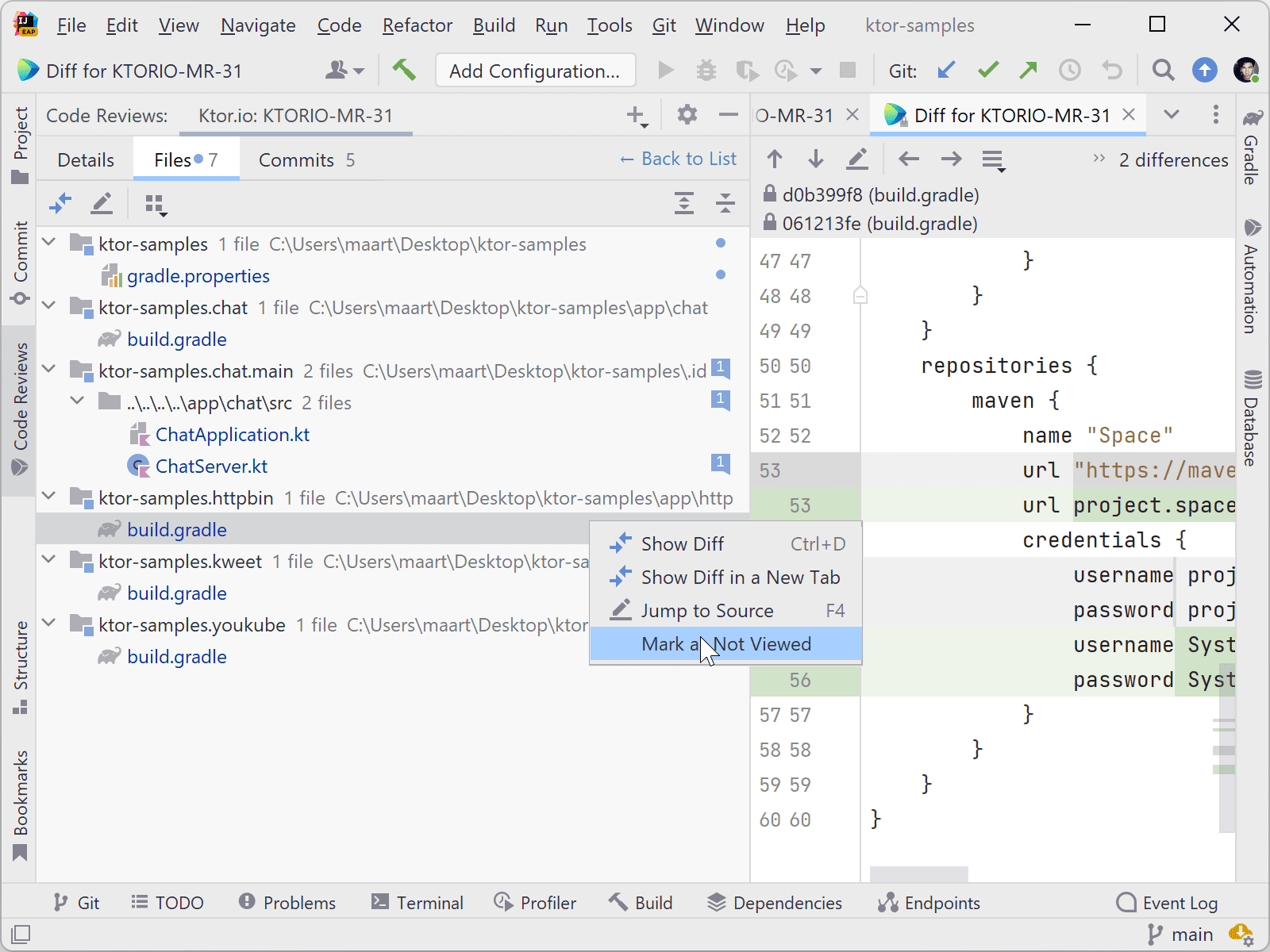Switch to the Details tab
The image size is (1270, 952).
(86, 159)
